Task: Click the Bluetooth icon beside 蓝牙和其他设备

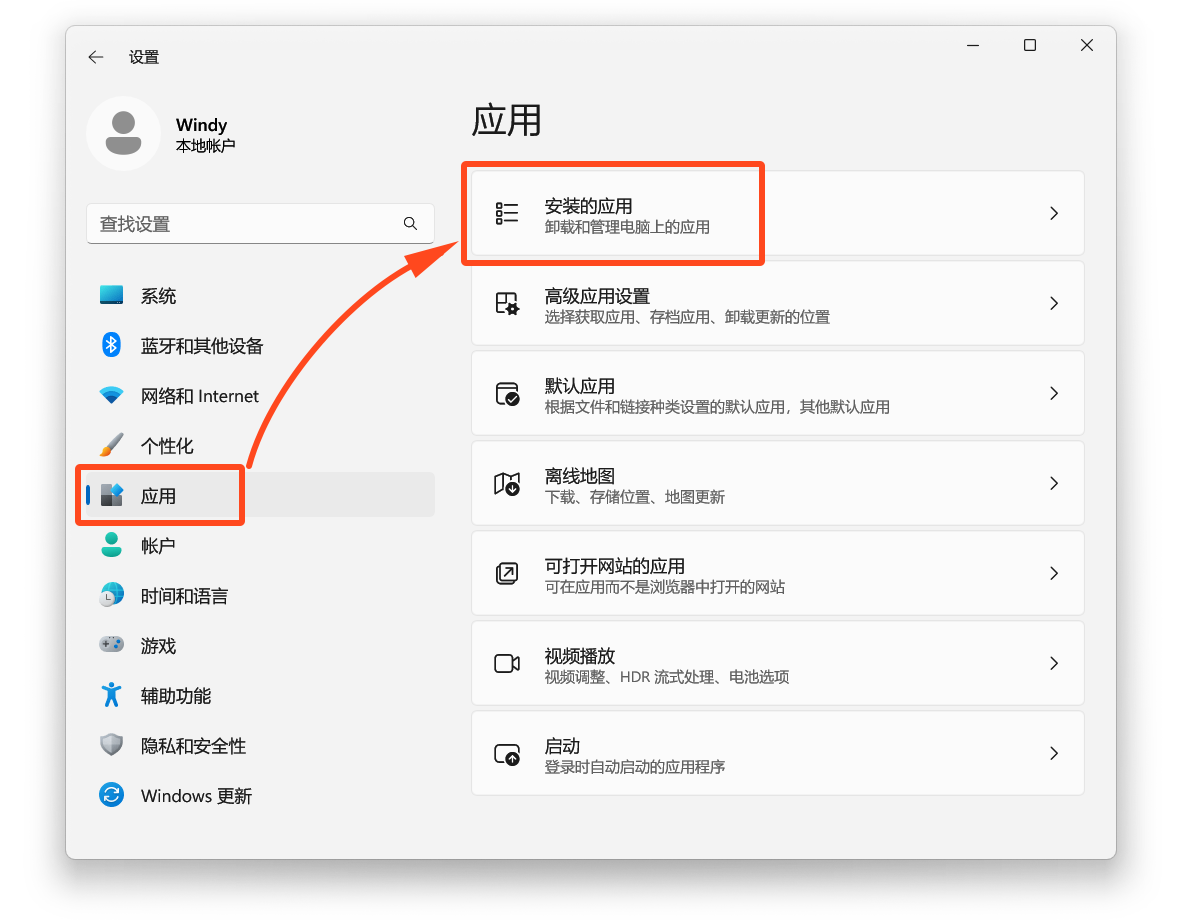Action: tap(111, 345)
